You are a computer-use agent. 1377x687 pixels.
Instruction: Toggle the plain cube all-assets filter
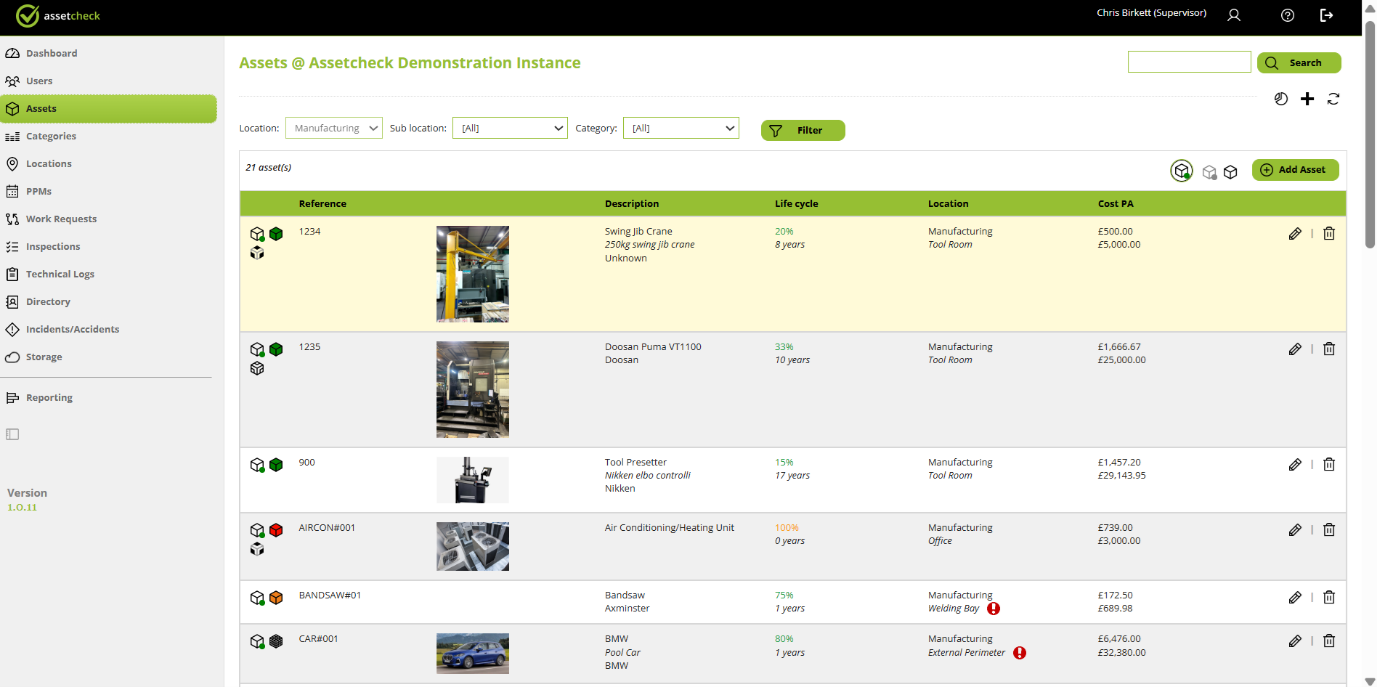pyautogui.click(x=1231, y=172)
